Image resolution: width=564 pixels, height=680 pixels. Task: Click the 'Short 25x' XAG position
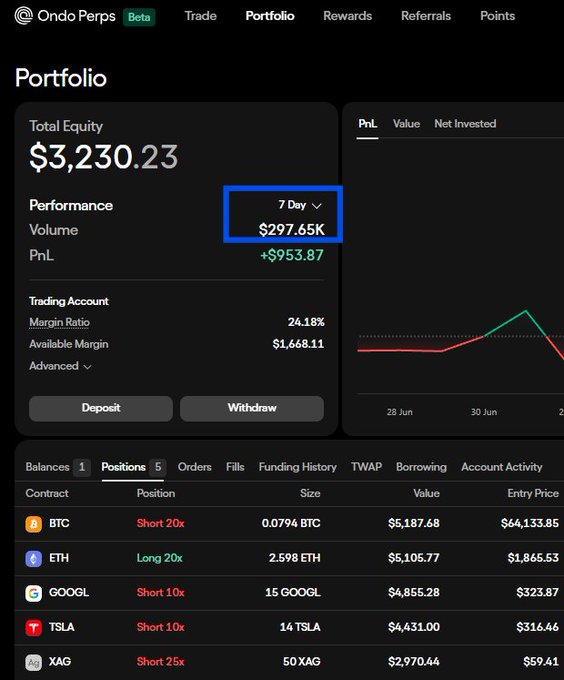coord(160,662)
